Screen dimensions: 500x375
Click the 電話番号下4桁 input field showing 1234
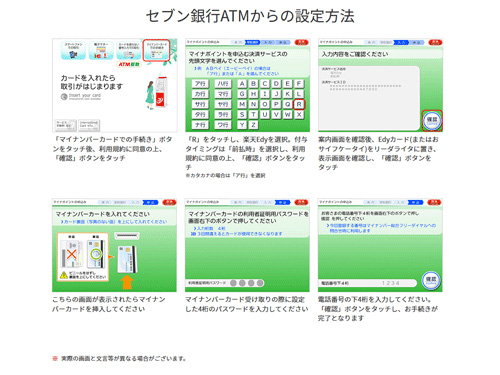point(368,283)
